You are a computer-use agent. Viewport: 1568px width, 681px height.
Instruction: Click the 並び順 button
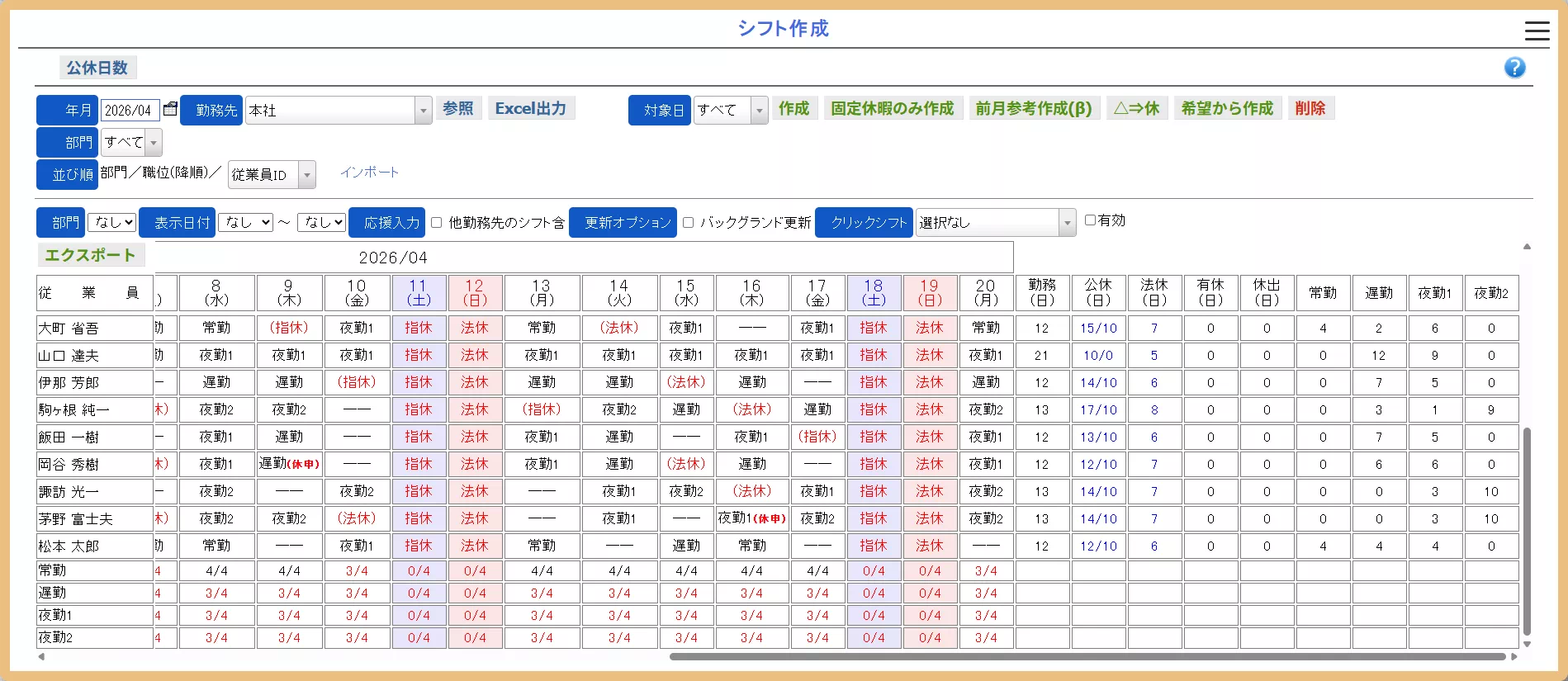(x=68, y=174)
